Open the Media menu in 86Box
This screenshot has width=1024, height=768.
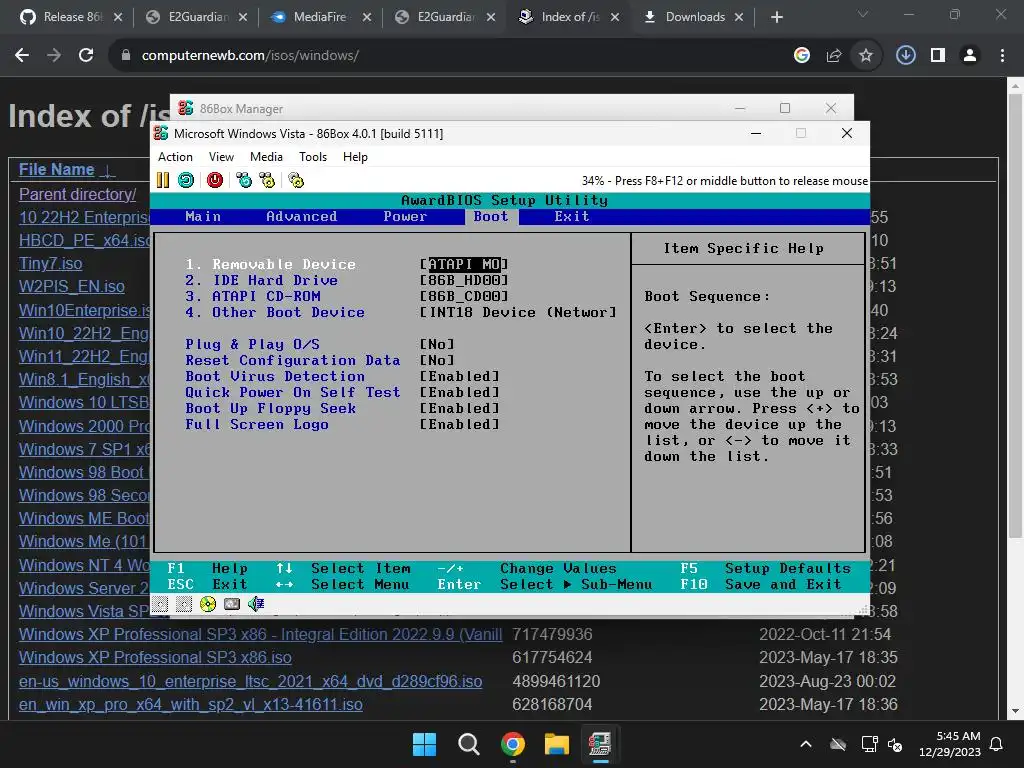click(x=266, y=157)
